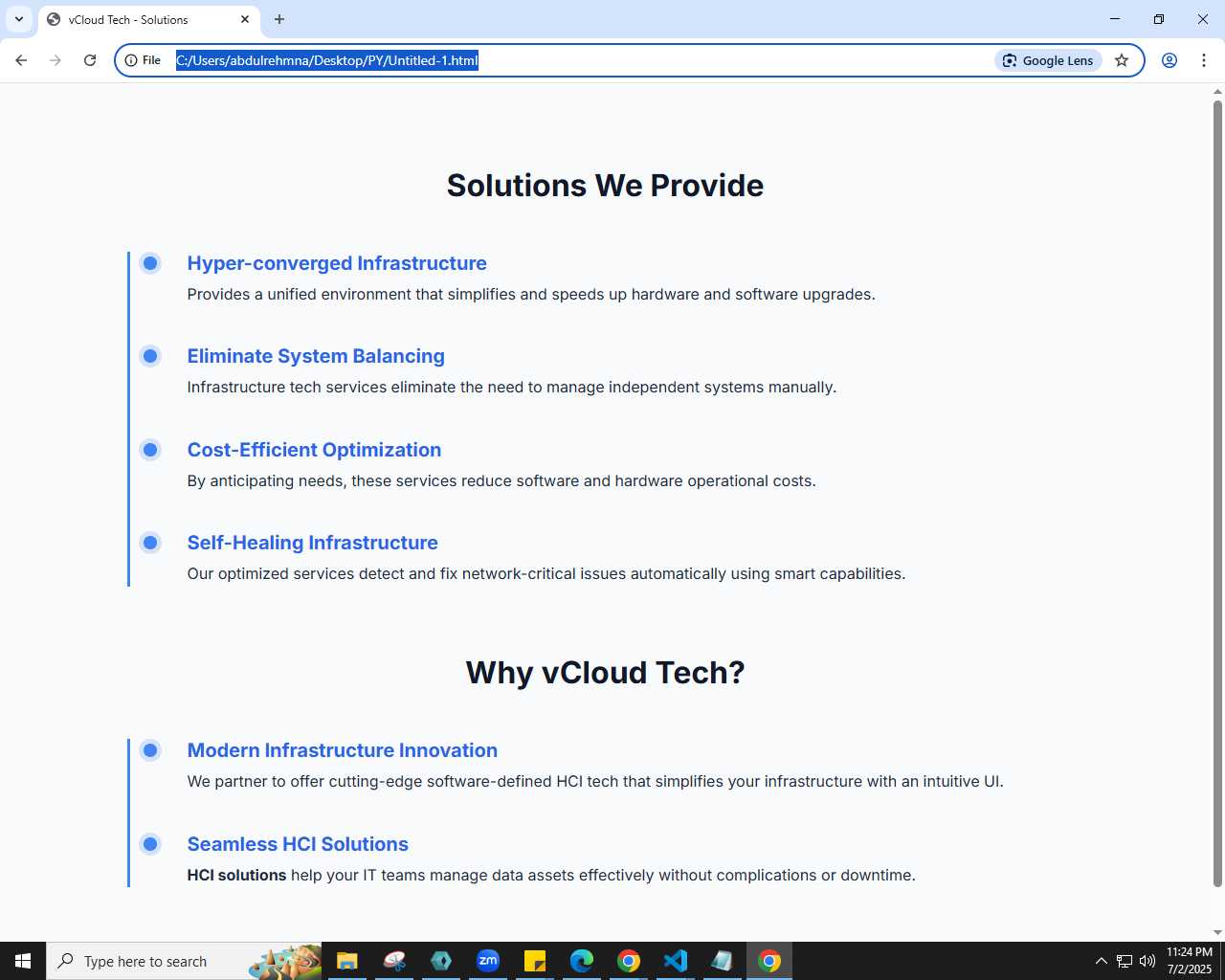Click the Hyper-converged Infrastructure heading
The image size is (1225, 980).
click(337, 263)
